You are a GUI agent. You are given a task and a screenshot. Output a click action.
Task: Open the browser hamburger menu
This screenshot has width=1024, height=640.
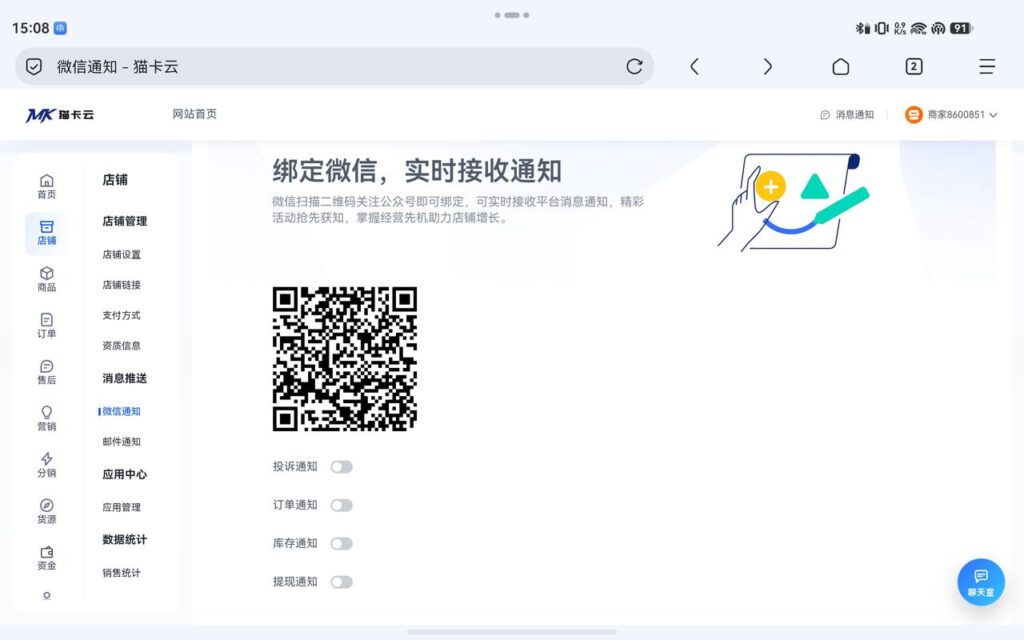[987, 66]
